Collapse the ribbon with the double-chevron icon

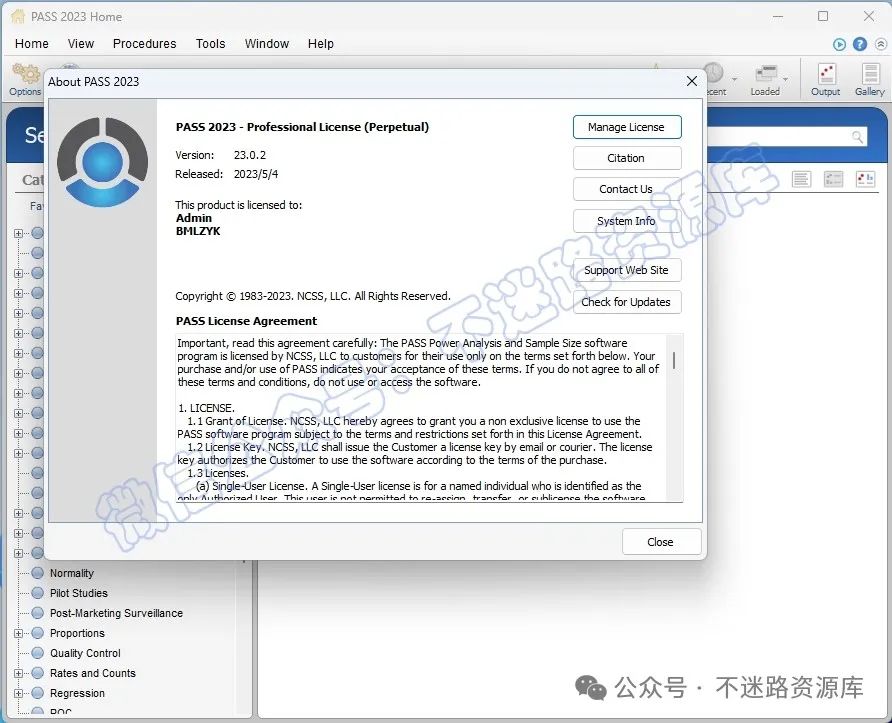(x=881, y=44)
